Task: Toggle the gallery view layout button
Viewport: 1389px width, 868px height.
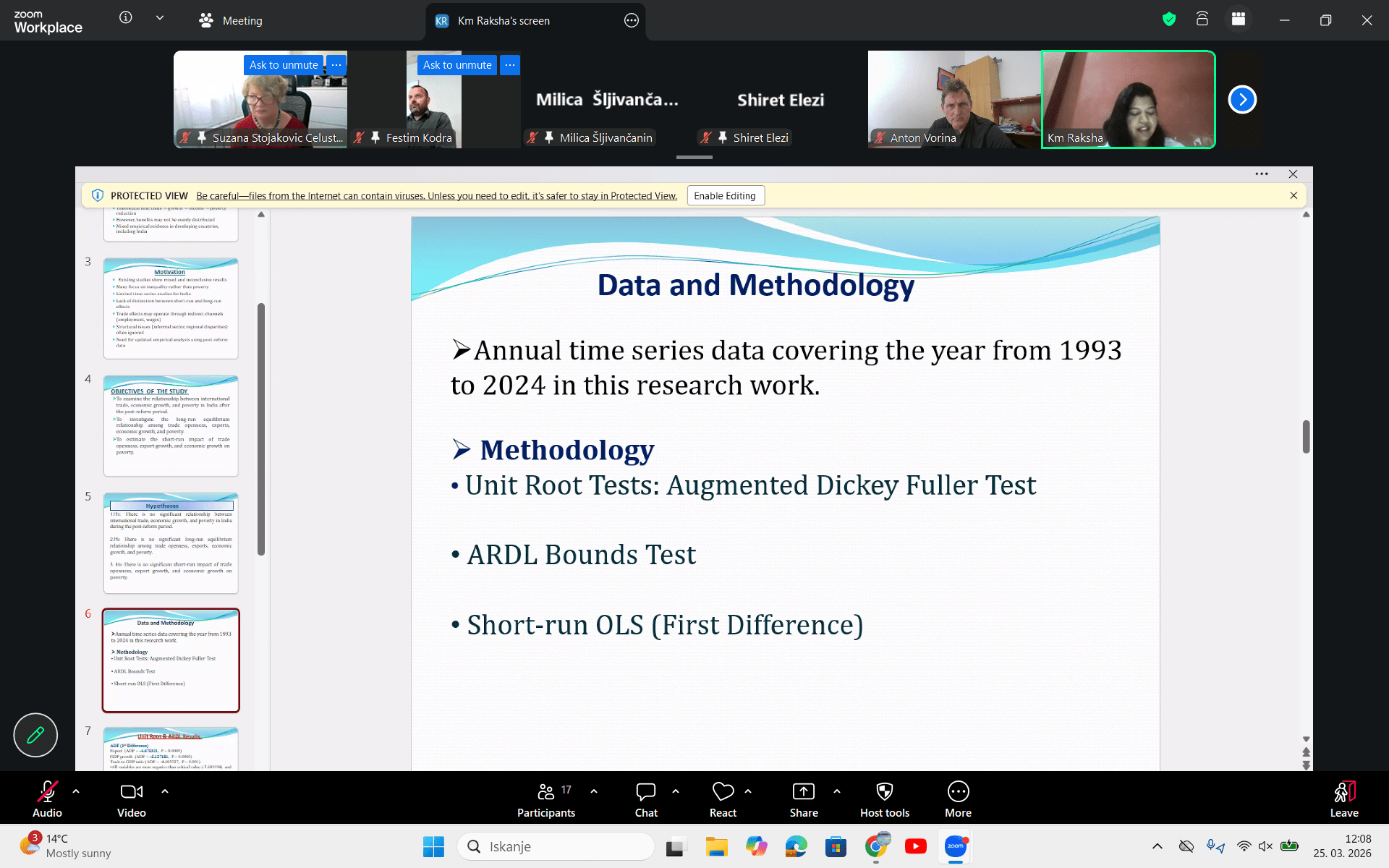Action: (1239, 20)
